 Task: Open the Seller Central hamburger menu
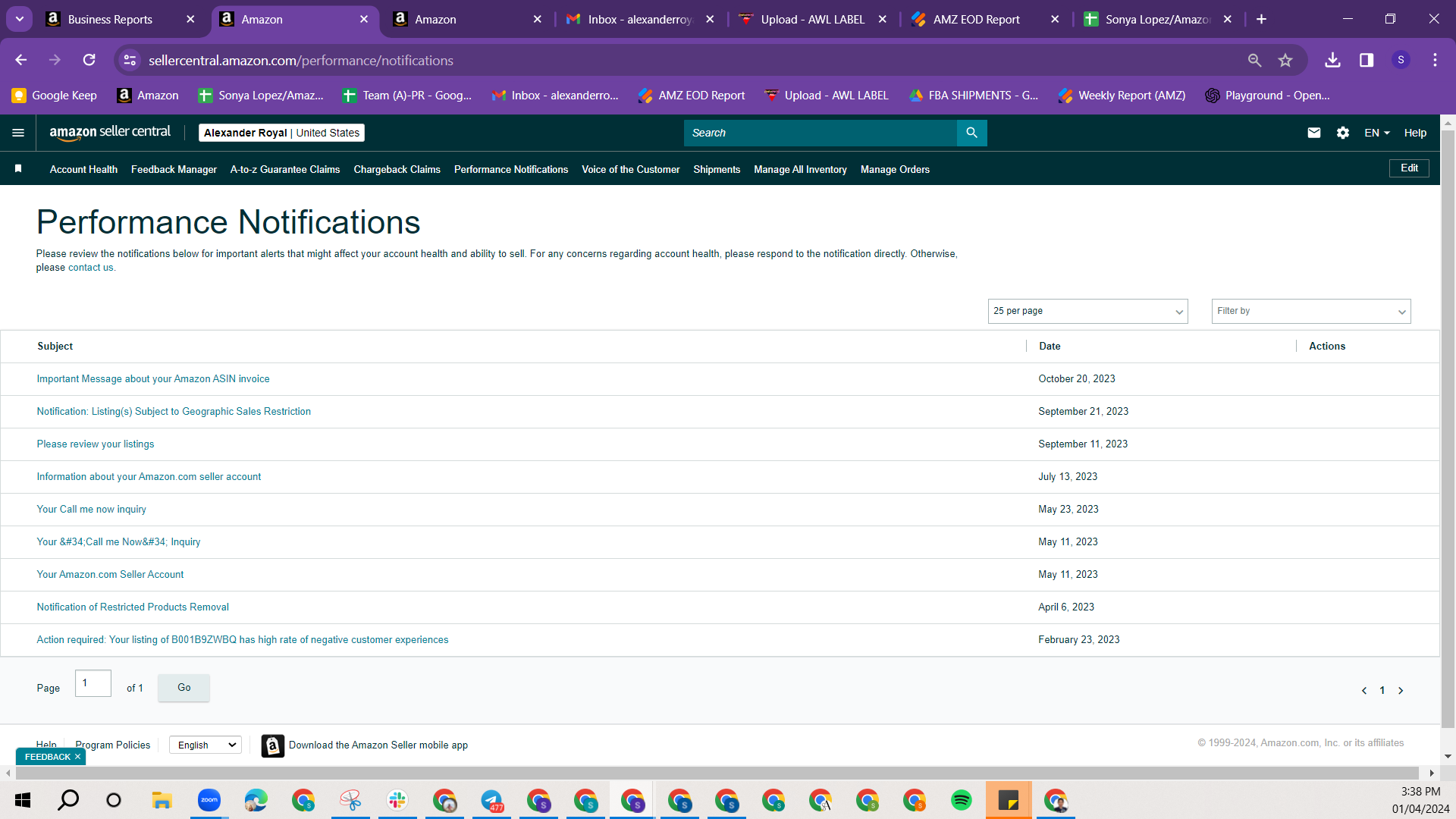[x=18, y=133]
